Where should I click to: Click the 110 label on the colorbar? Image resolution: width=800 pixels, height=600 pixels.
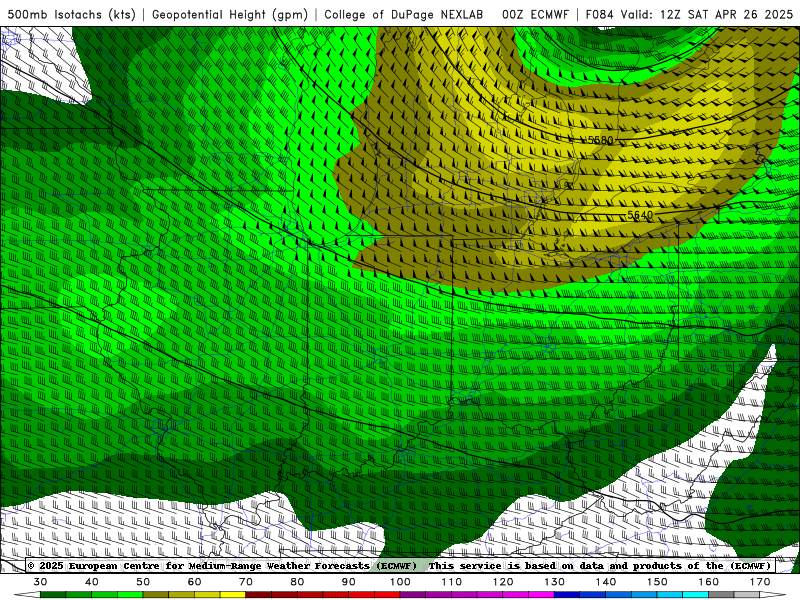(452, 582)
